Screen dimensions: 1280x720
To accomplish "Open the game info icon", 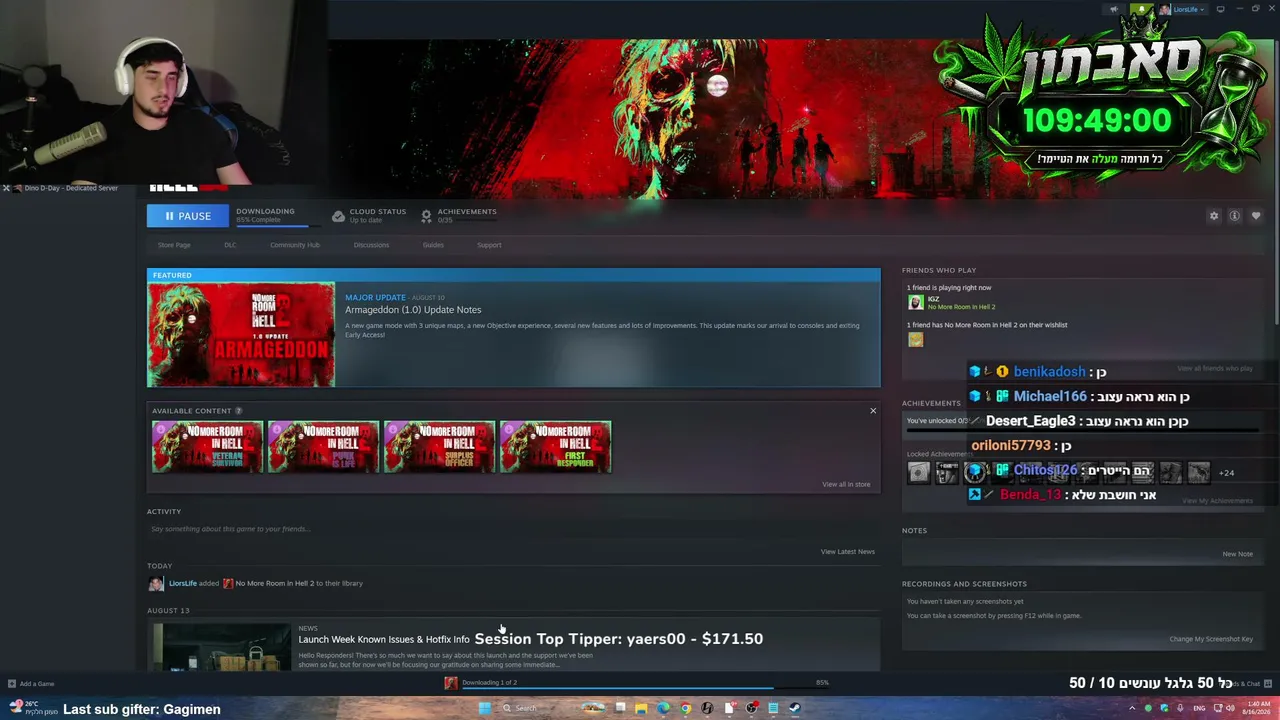I will (x=1235, y=216).
